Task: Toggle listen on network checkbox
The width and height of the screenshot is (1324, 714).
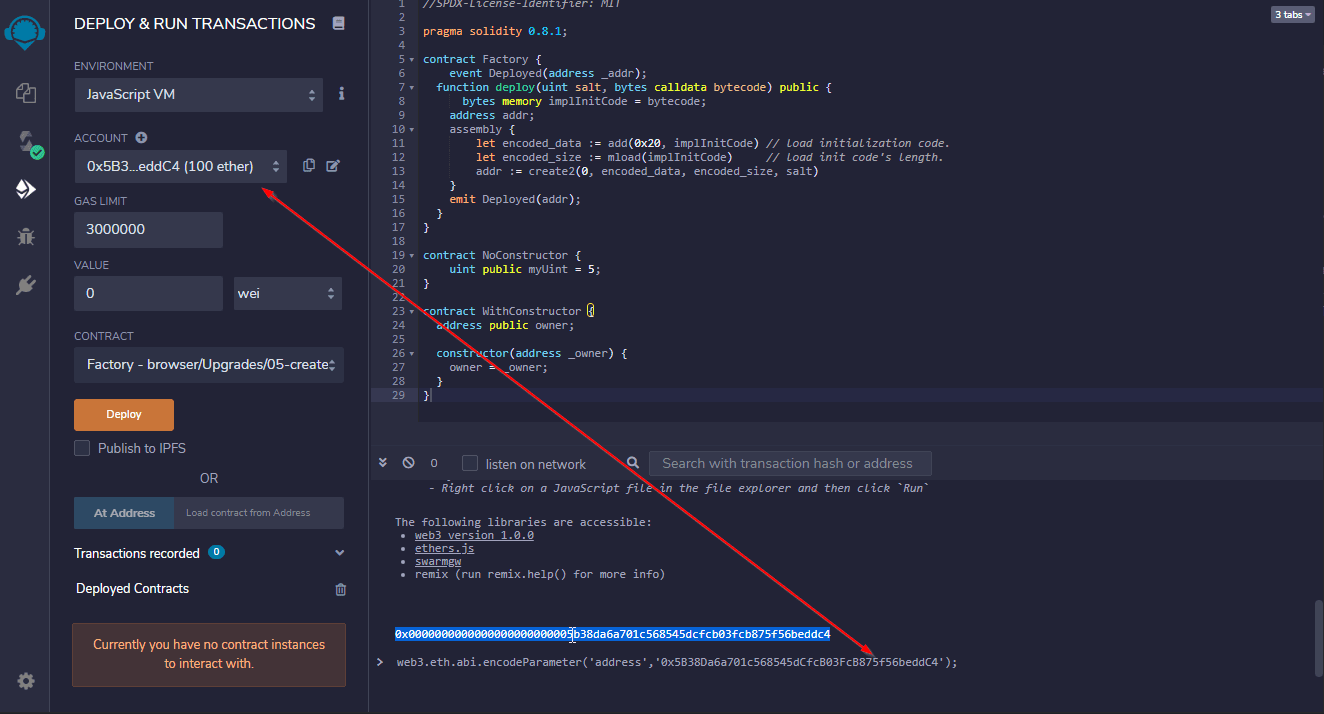Action: pos(470,463)
